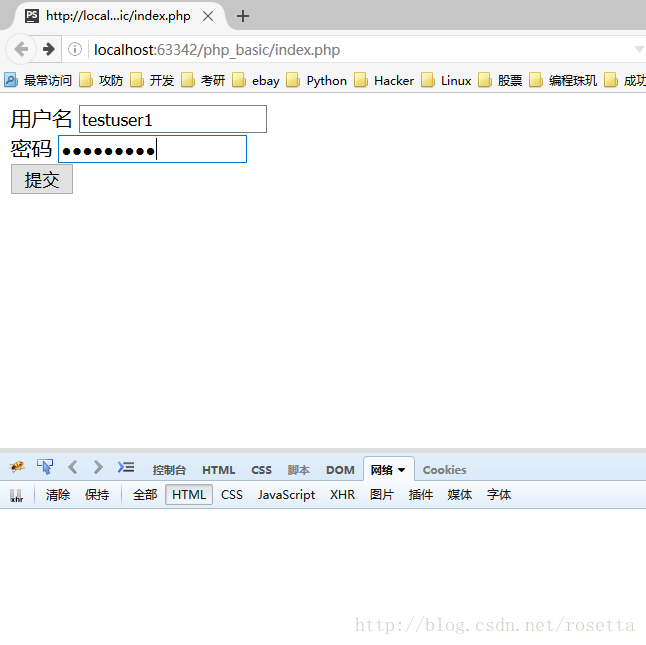
Task: Click the 提交 submit button
Action: point(42,180)
